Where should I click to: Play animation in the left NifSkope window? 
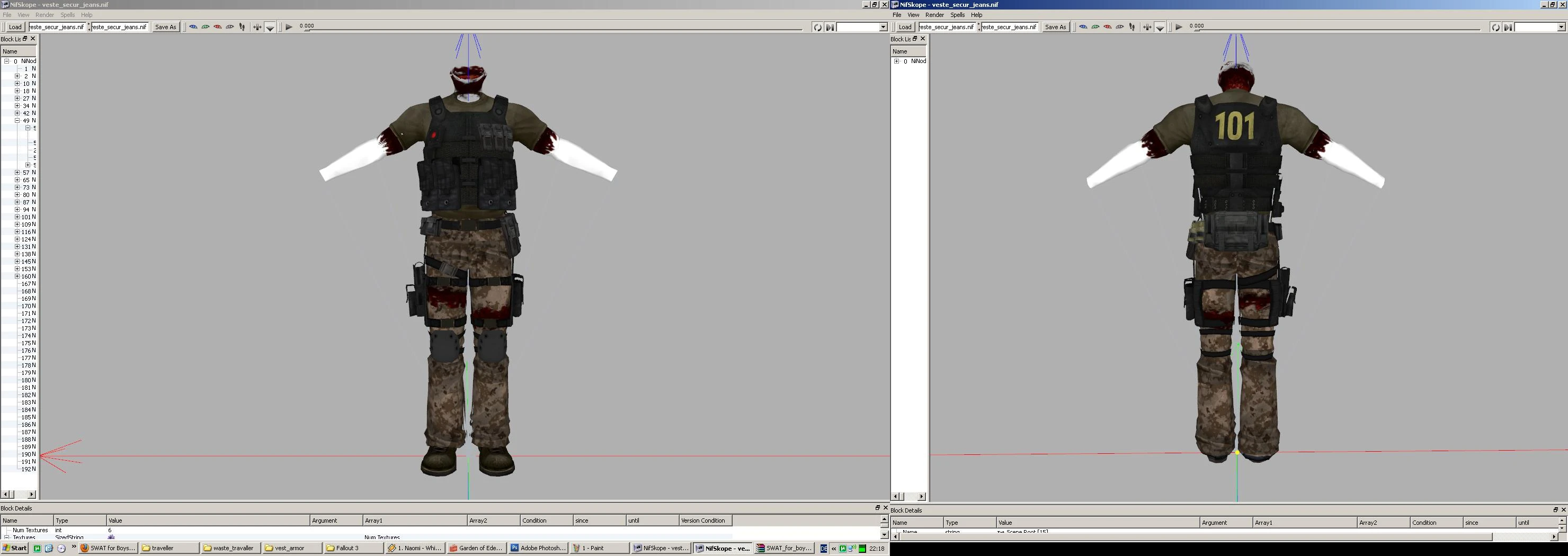click(x=289, y=27)
